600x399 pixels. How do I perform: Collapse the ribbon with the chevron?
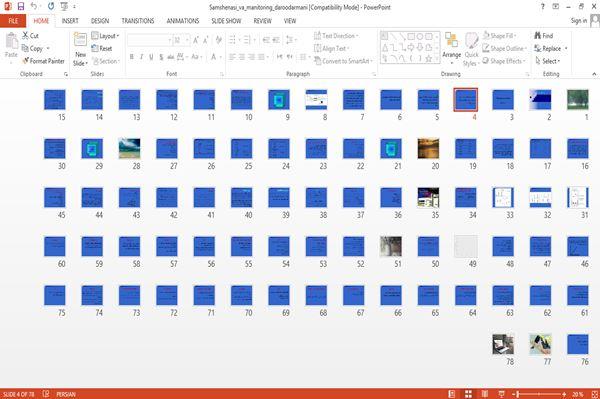pos(594,74)
